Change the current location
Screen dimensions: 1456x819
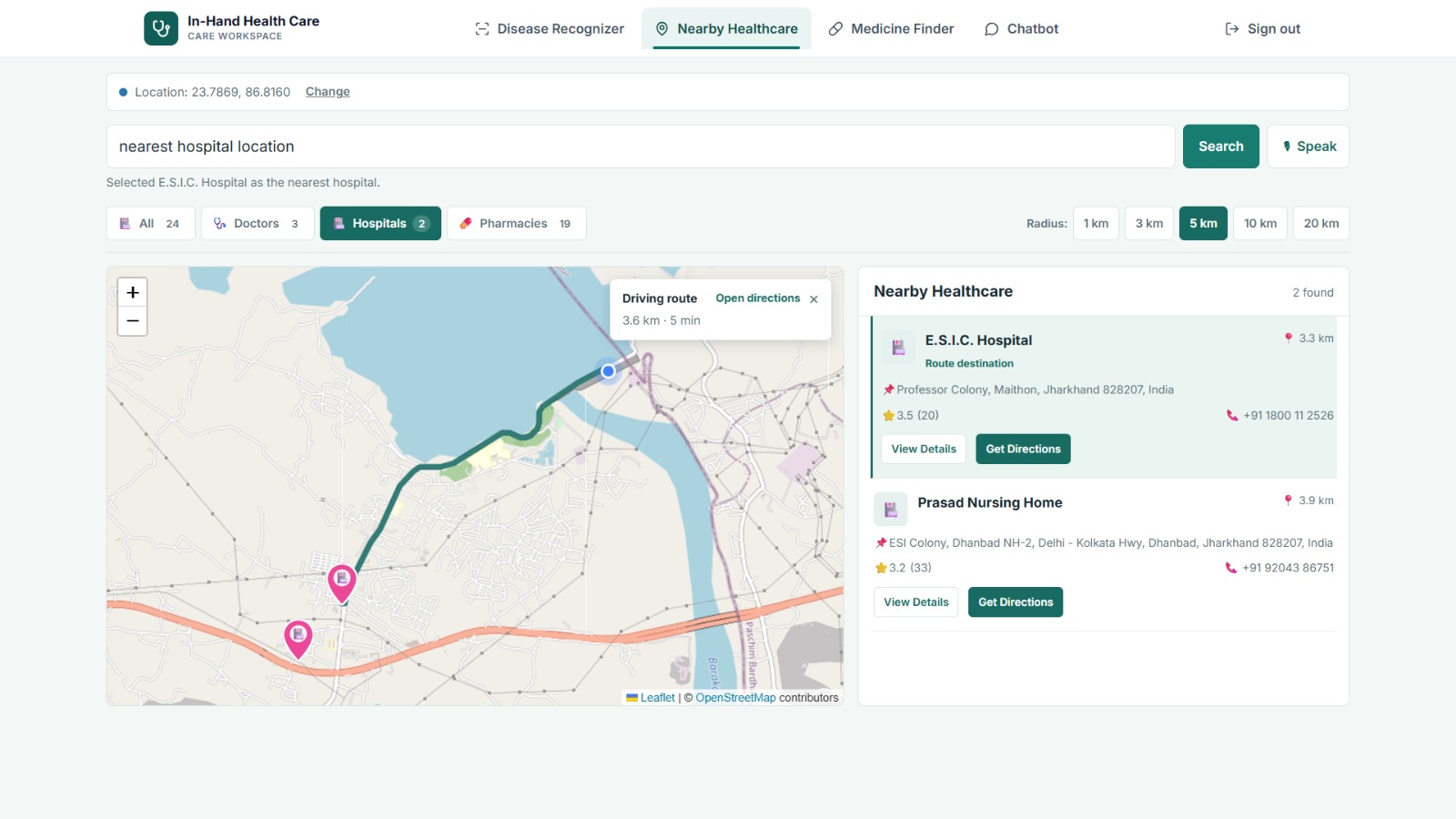tap(328, 92)
